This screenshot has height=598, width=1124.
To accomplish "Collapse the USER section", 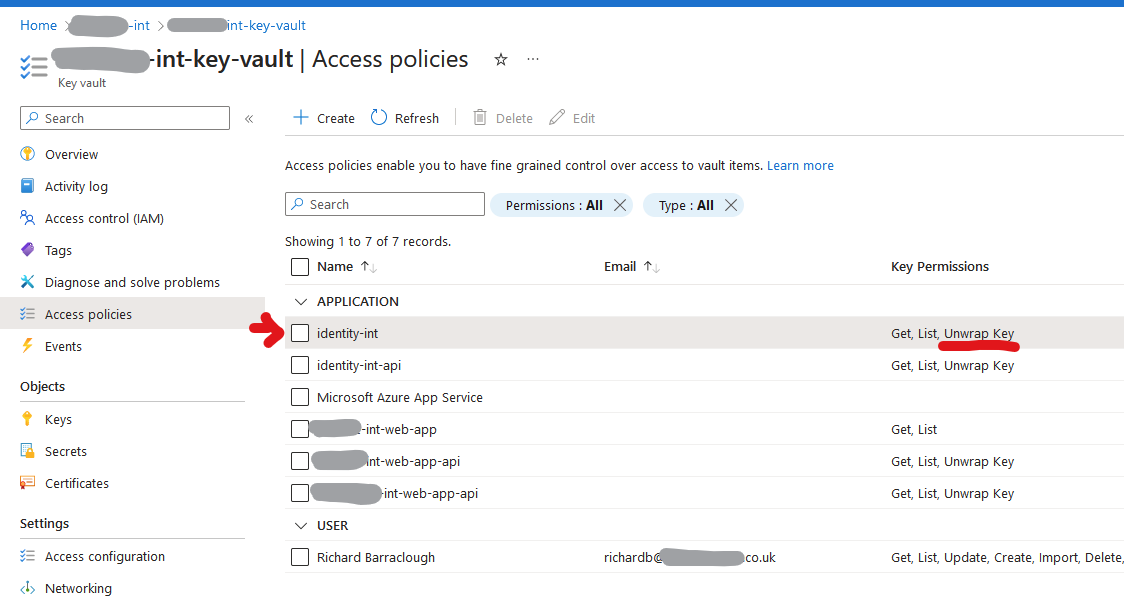I will 301,525.
